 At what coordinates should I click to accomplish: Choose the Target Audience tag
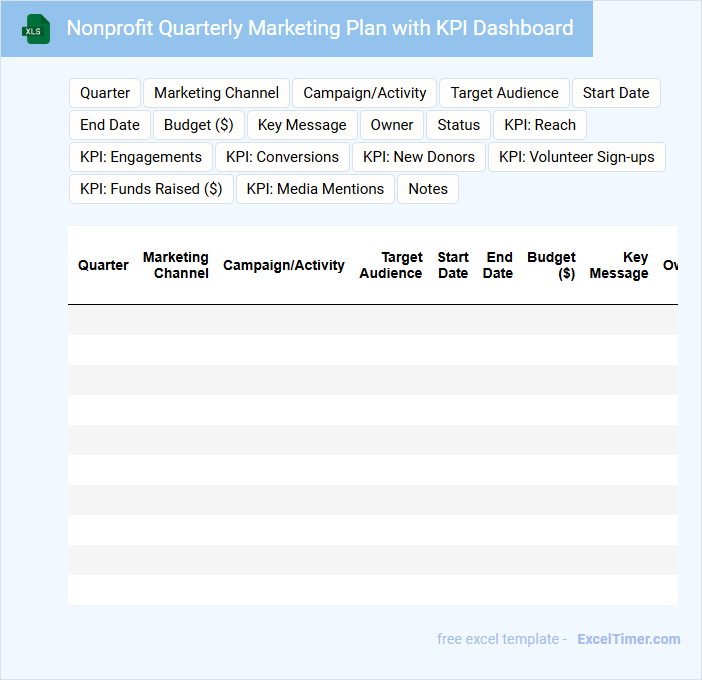(x=504, y=93)
